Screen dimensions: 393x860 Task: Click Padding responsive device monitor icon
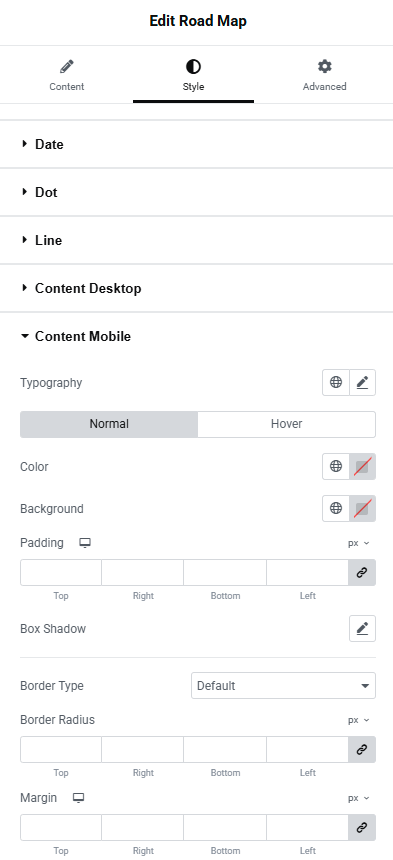tap(85, 543)
